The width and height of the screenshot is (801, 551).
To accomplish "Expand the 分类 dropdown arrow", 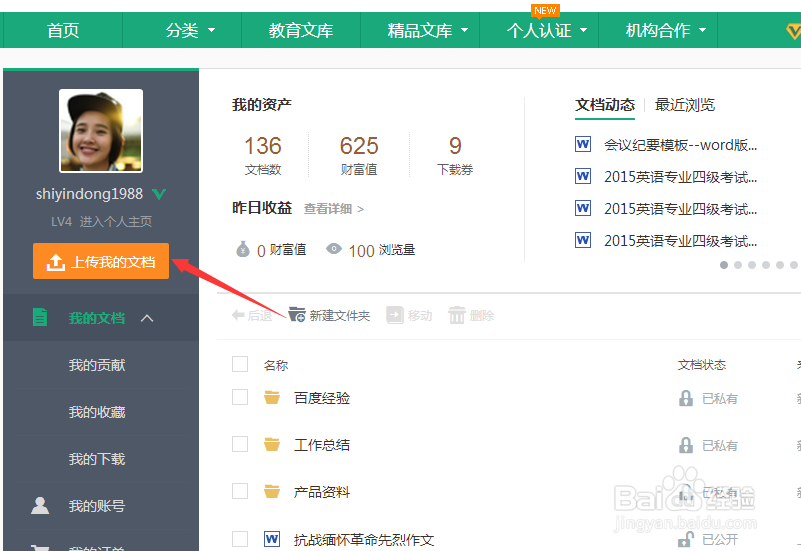I will pyautogui.click(x=211, y=30).
